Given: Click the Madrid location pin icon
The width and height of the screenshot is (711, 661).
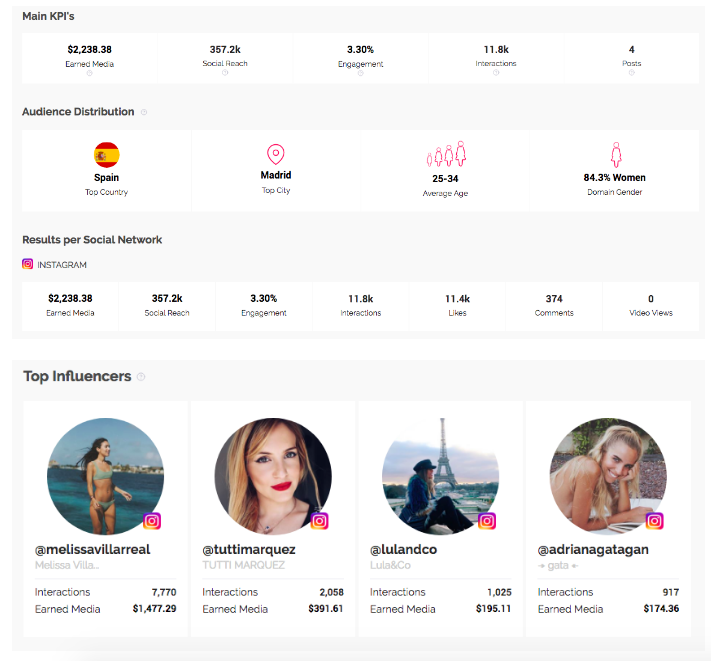Looking at the screenshot, I should pyautogui.click(x=276, y=154).
